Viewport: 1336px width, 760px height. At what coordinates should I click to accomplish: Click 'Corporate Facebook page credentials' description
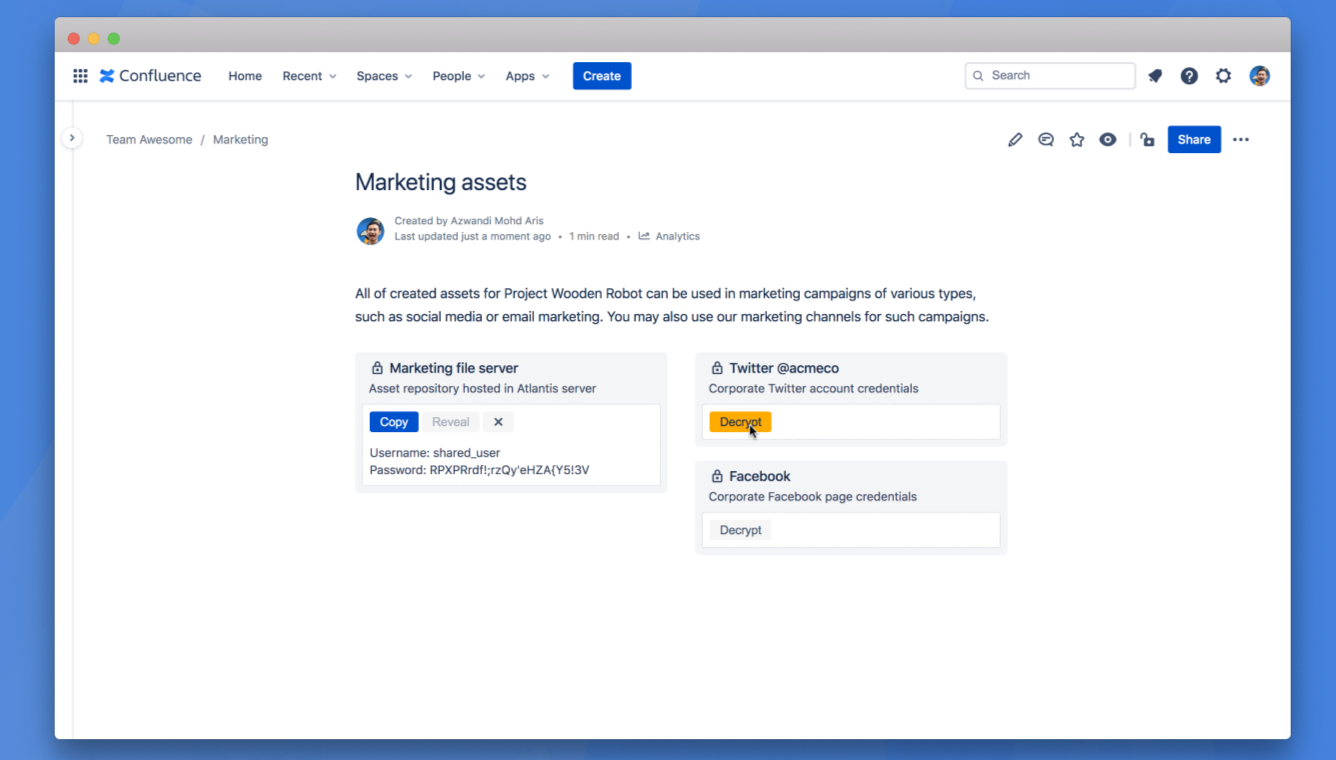click(813, 497)
